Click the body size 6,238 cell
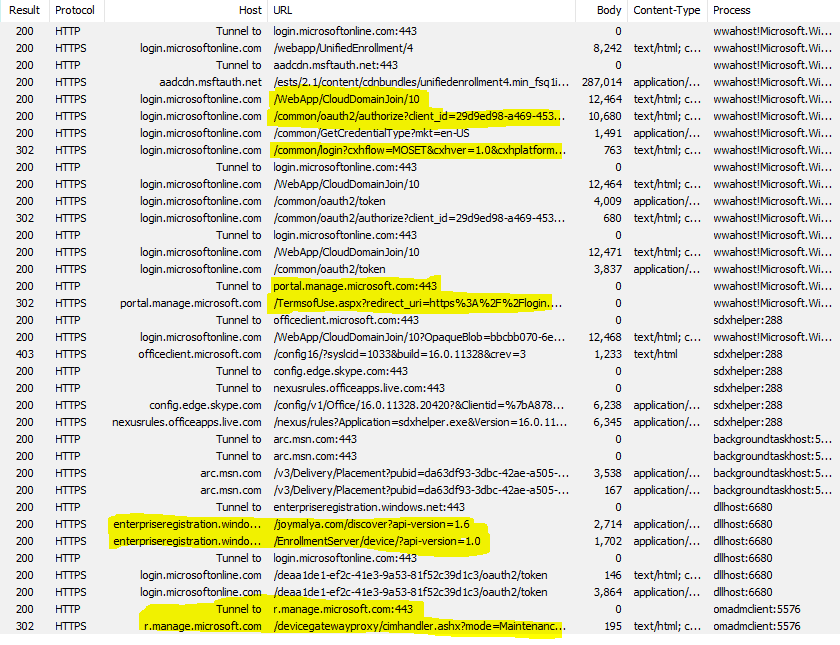 click(x=608, y=406)
